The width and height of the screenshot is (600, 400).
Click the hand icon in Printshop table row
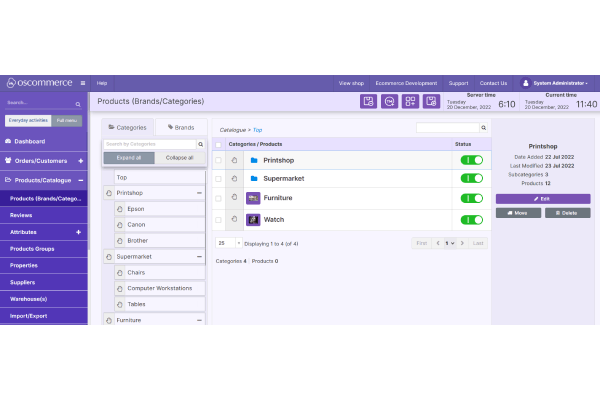pos(234,160)
